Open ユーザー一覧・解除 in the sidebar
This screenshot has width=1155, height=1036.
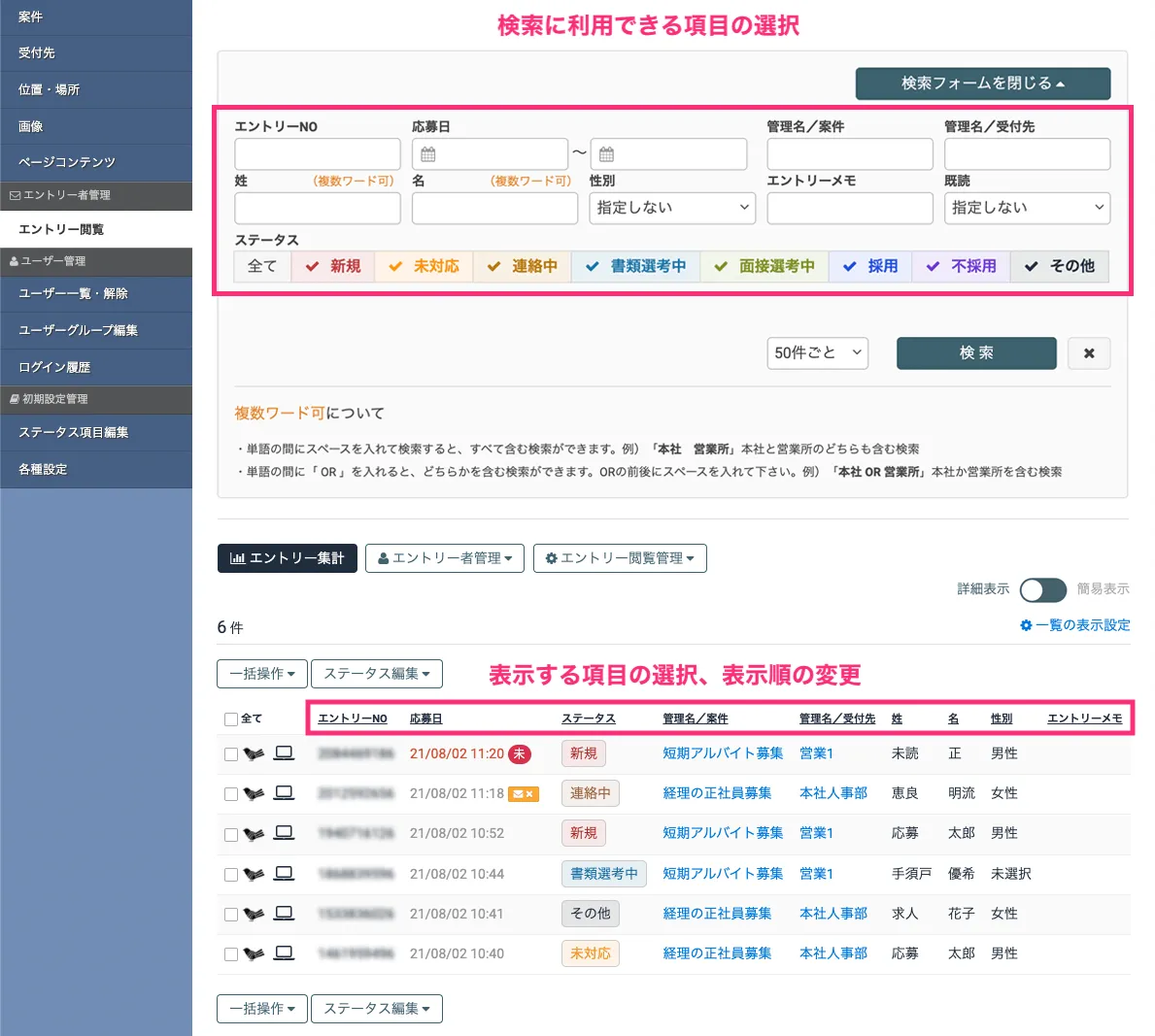[x=73, y=293]
